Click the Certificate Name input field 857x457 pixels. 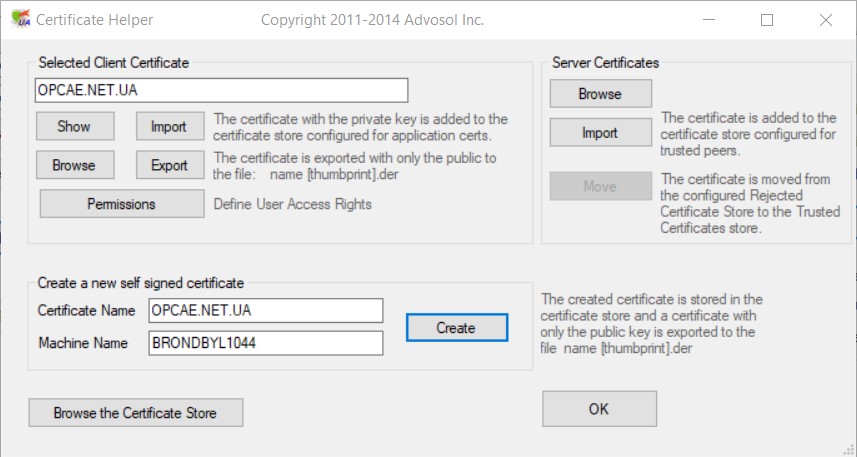[265, 311]
